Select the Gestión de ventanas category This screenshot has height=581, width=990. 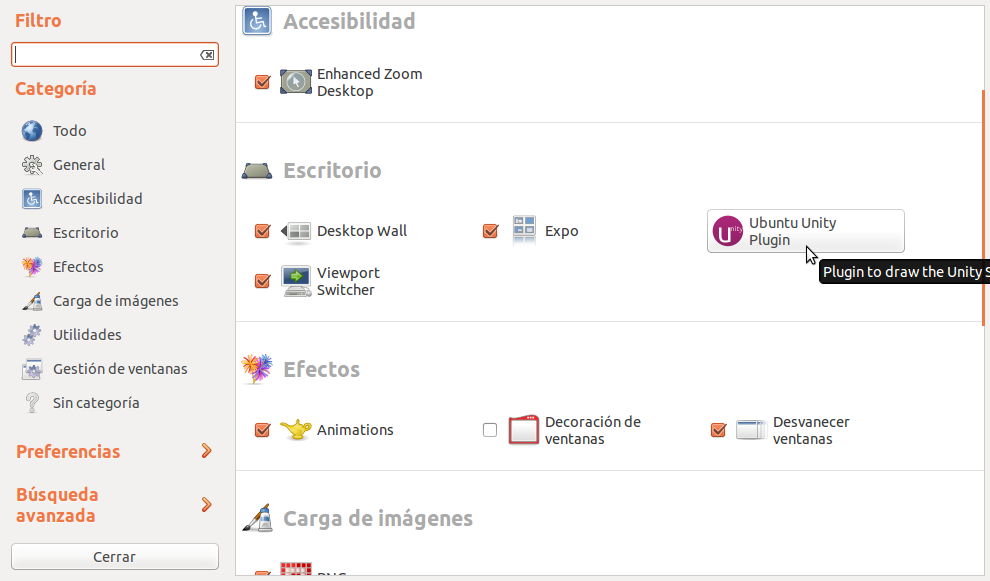click(x=119, y=369)
